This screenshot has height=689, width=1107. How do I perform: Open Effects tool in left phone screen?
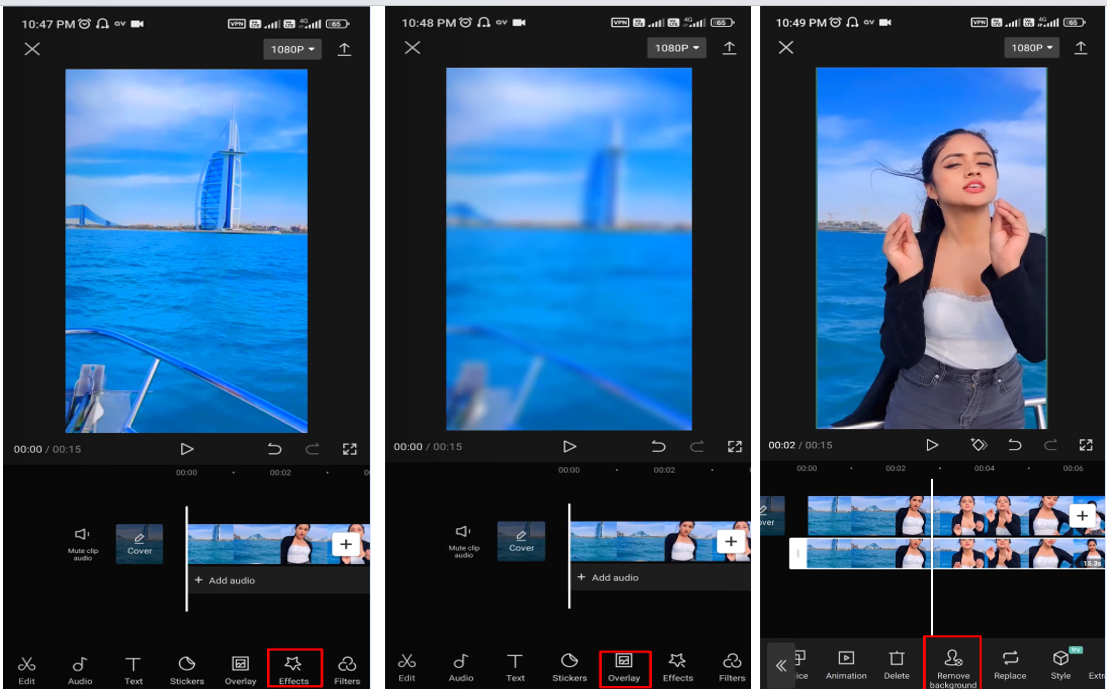(x=294, y=669)
